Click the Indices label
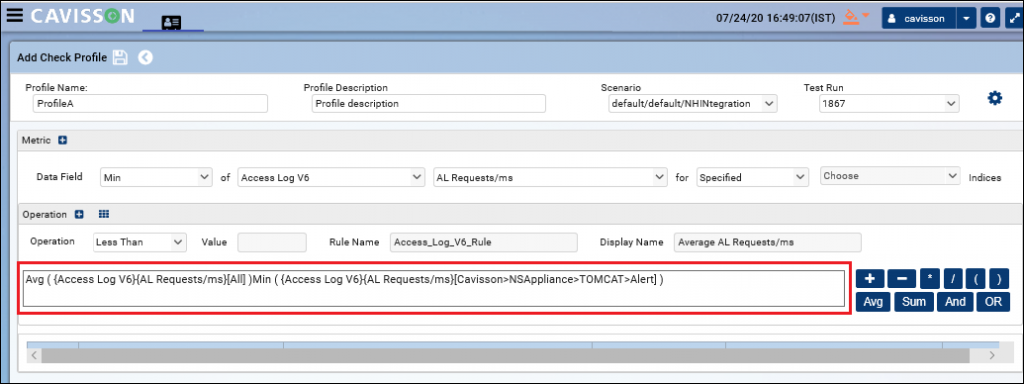This screenshot has width=1024, height=384. coord(985,177)
